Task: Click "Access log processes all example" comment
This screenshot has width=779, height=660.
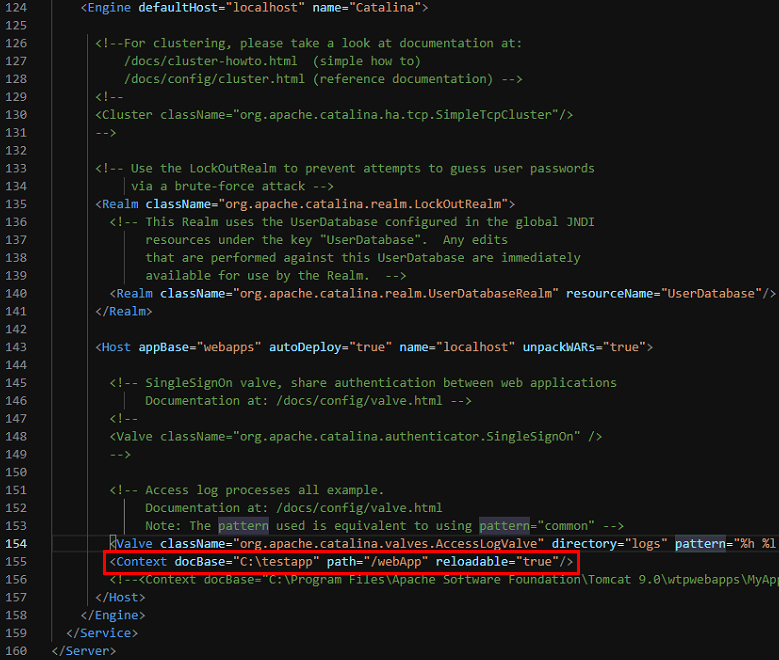Action: pyautogui.click(x=247, y=491)
